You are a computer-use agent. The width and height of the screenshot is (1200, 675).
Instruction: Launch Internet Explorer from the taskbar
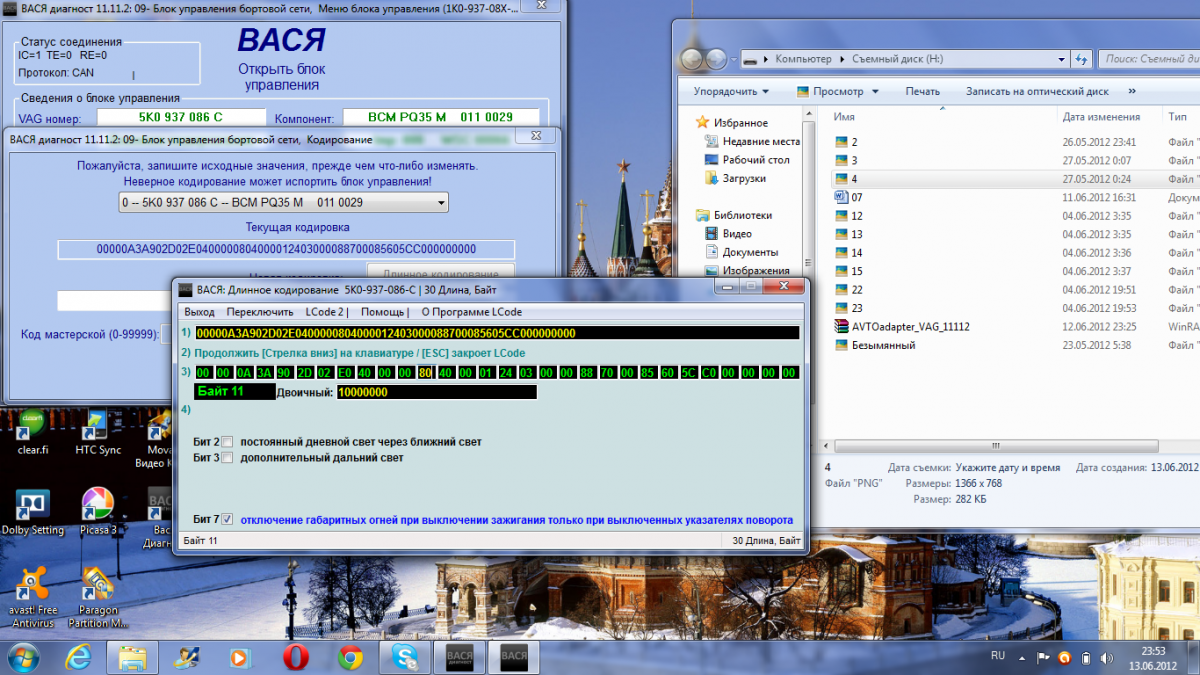(x=79, y=657)
